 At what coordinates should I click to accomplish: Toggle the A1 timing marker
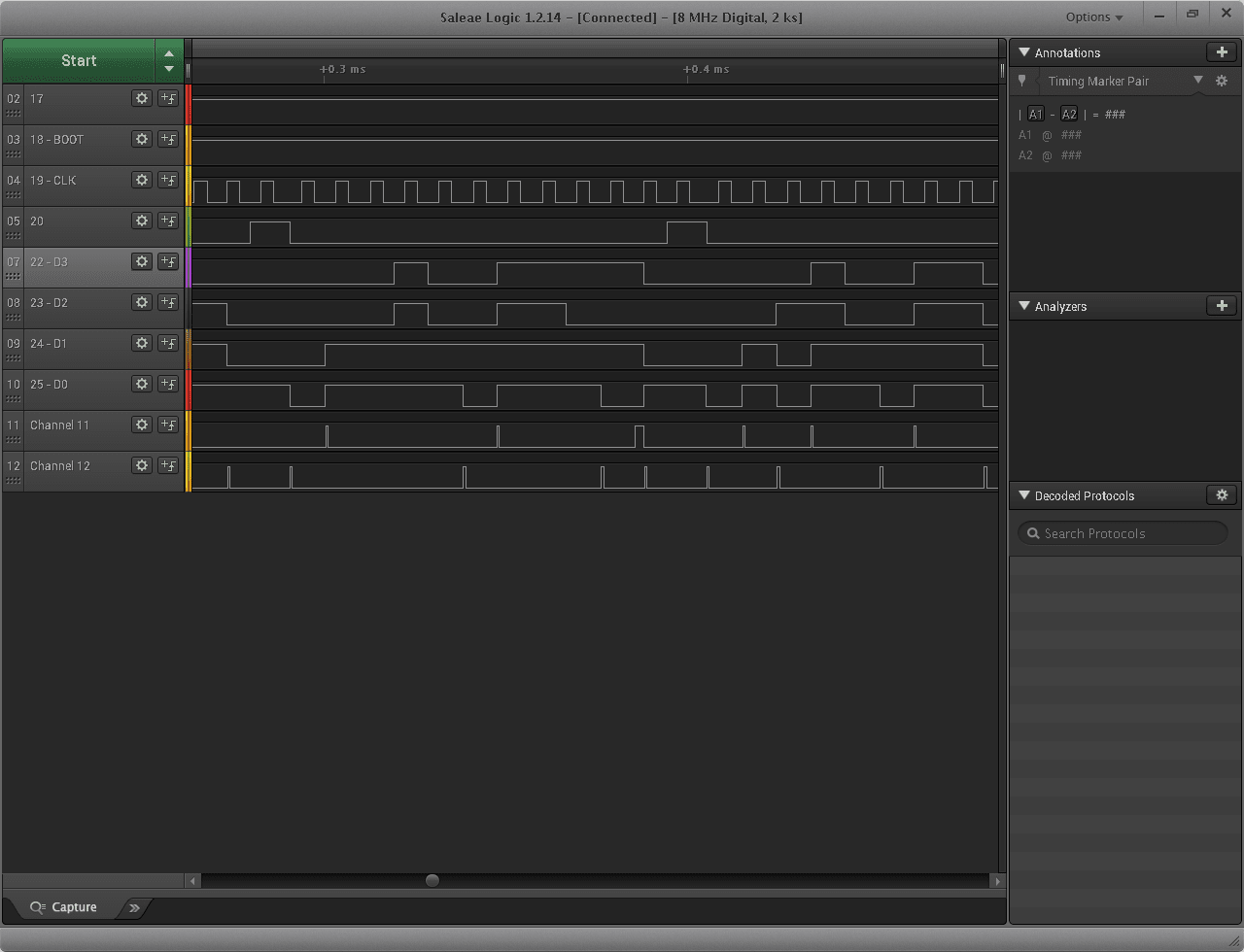(x=1036, y=115)
